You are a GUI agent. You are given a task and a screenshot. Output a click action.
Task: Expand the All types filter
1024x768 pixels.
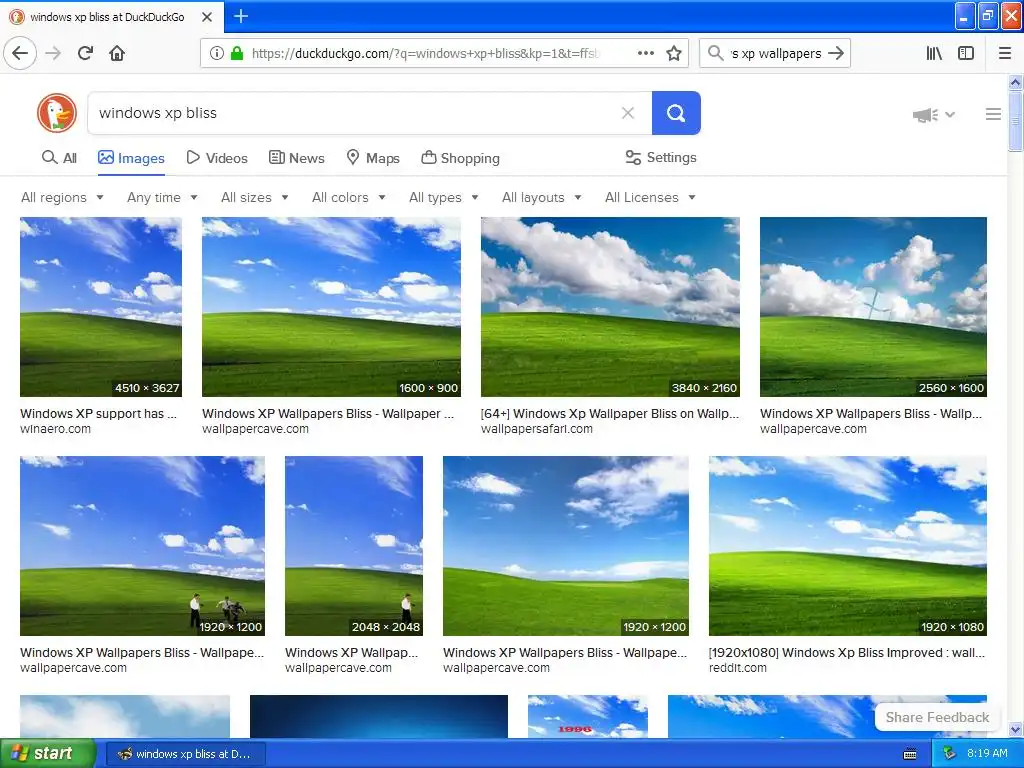point(443,197)
